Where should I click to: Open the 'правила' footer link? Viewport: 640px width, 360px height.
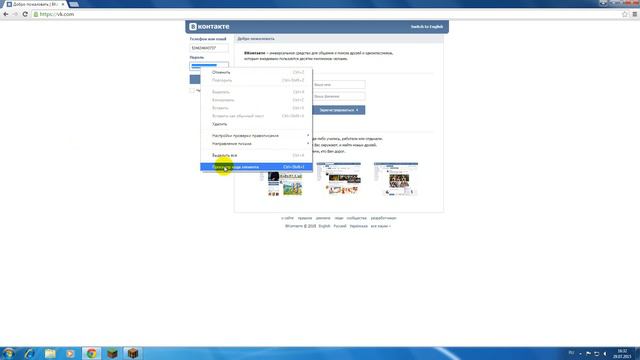(x=304, y=218)
